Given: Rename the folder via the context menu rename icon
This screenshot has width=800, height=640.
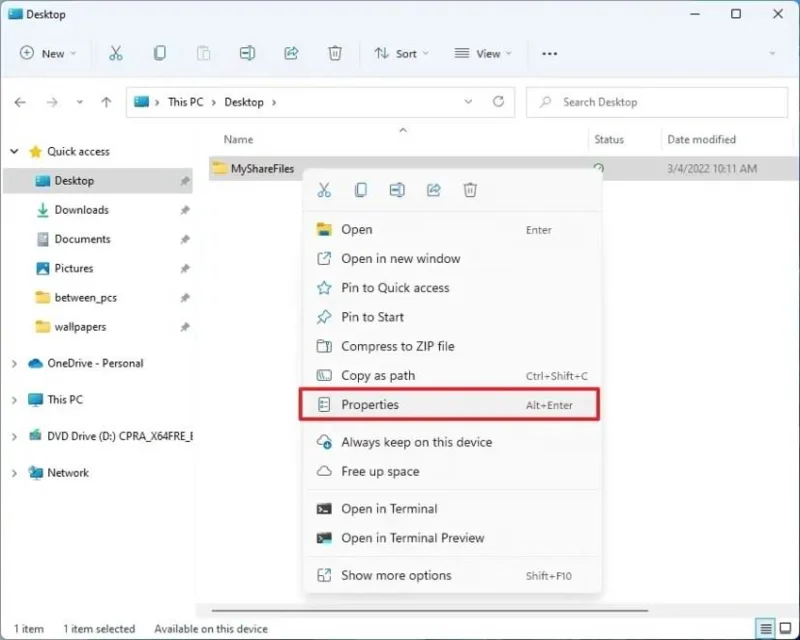Looking at the screenshot, I should point(397,190).
